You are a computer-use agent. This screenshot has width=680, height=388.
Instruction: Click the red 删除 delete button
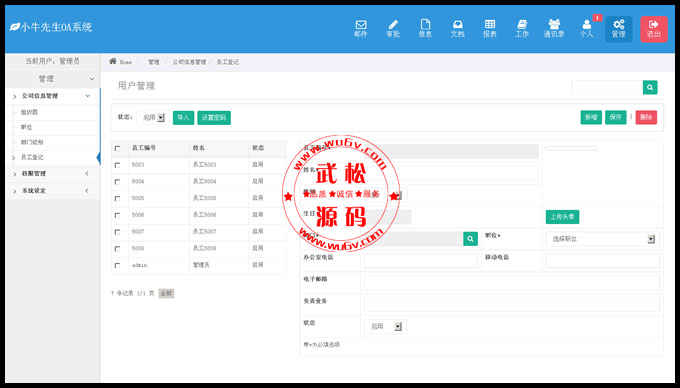[646, 117]
